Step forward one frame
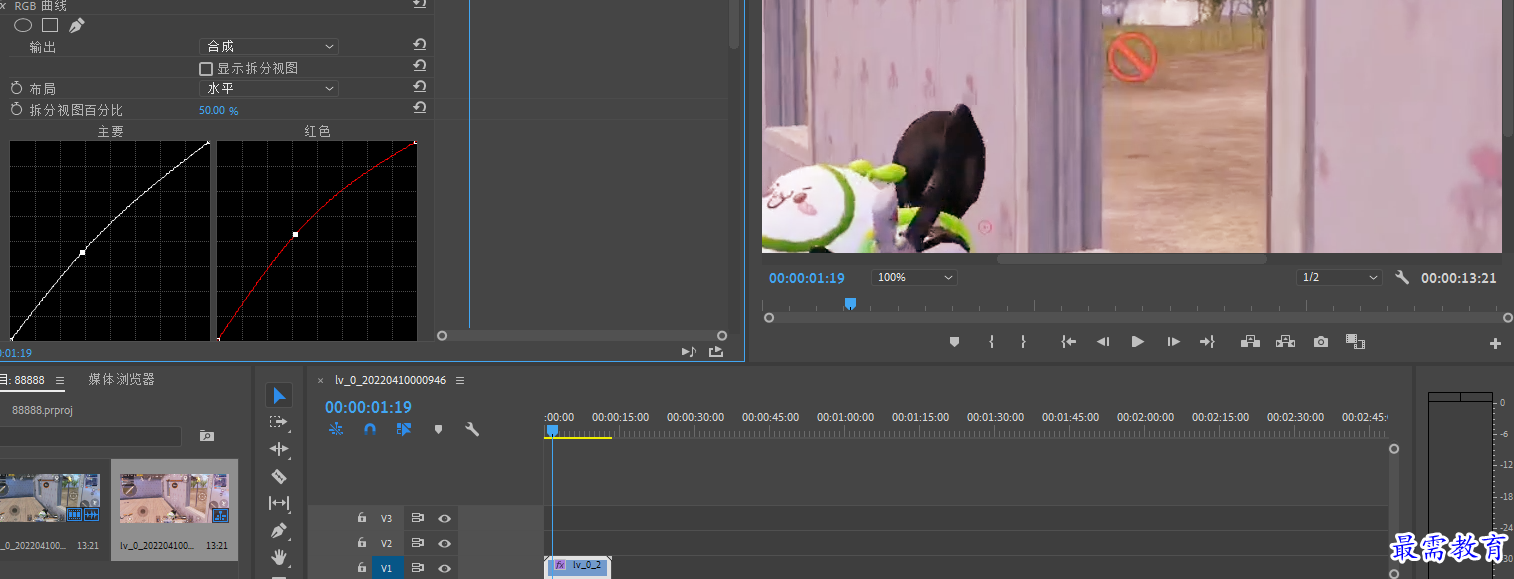Image resolution: width=1514 pixels, height=579 pixels. coord(1173,342)
